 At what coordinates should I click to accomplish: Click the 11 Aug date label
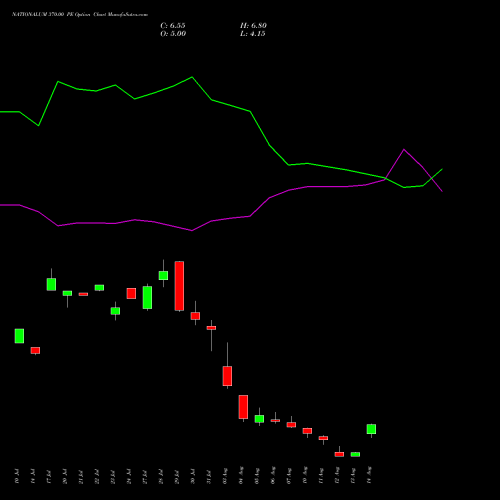321,476
